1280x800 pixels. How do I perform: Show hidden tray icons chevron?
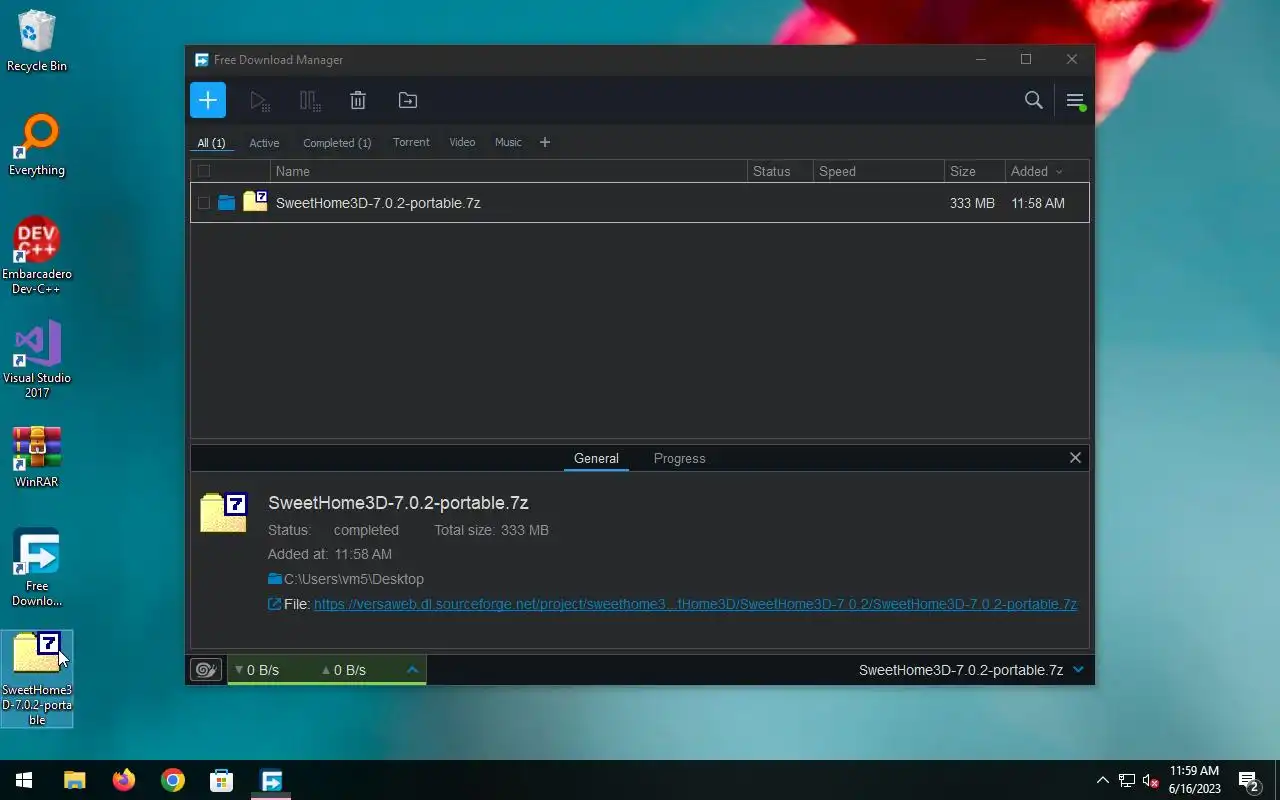point(1103,780)
